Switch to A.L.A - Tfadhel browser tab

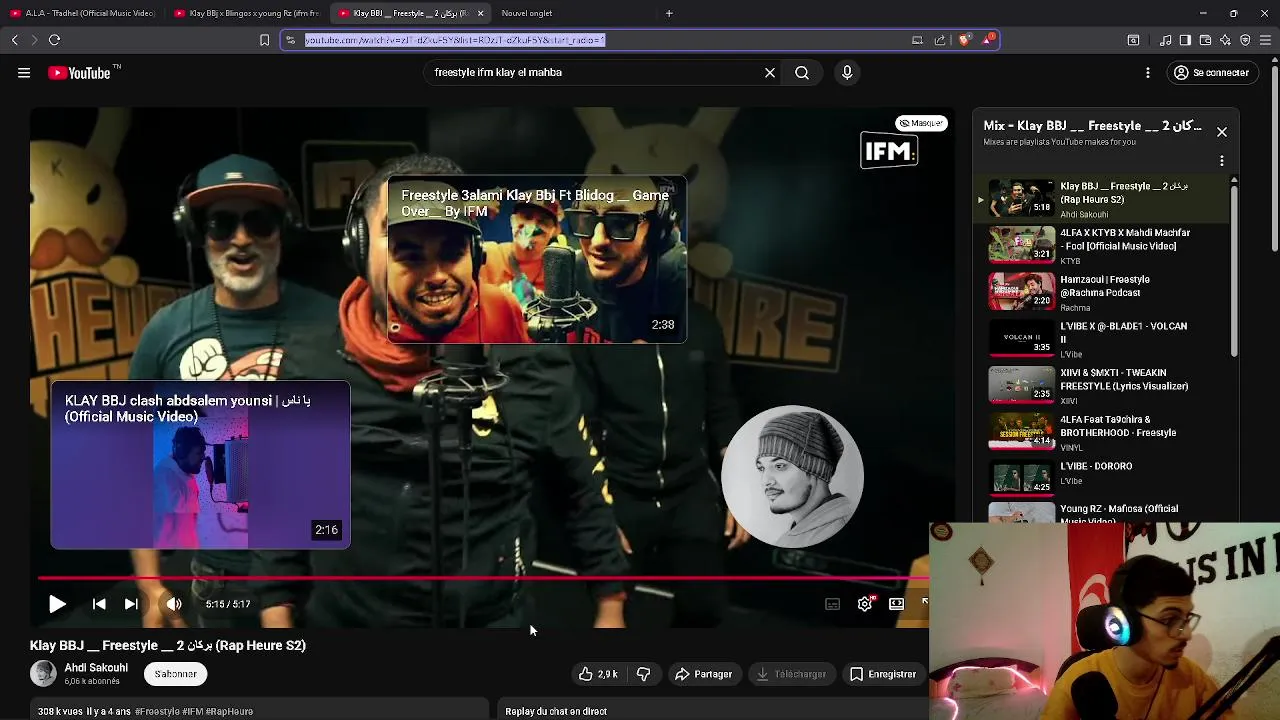(x=82, y=13)
